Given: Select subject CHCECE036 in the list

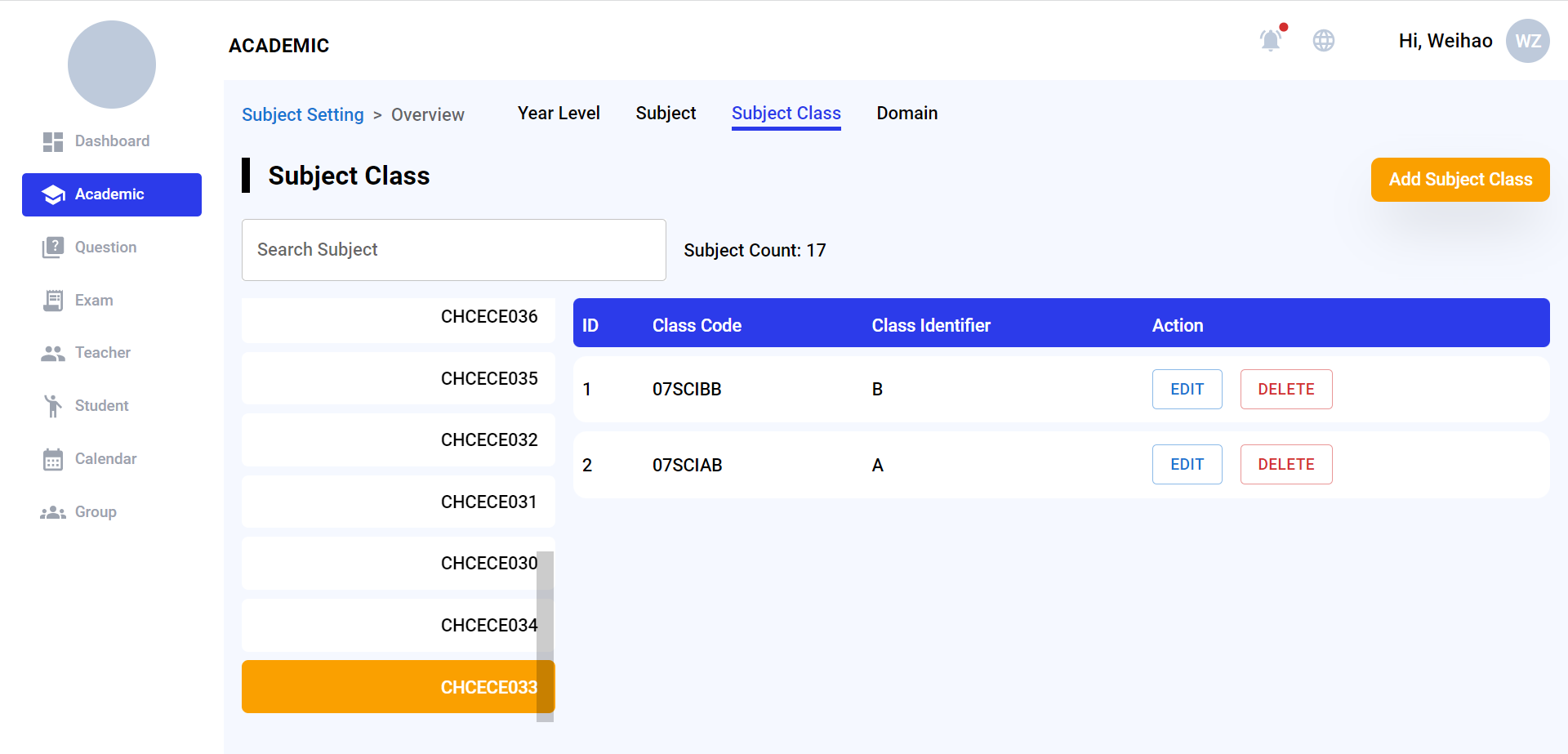Looking at the screenshot, I should 398,317.
